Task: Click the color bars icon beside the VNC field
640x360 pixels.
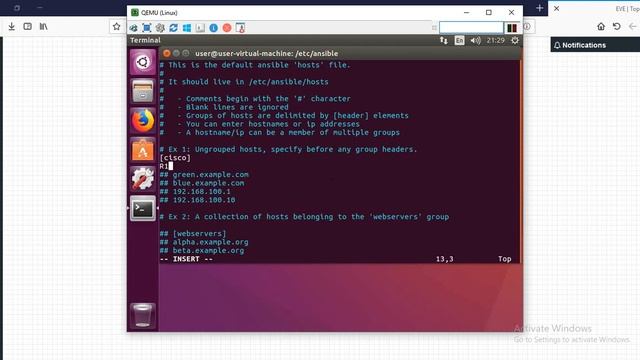Action: (x=512, y=28)
